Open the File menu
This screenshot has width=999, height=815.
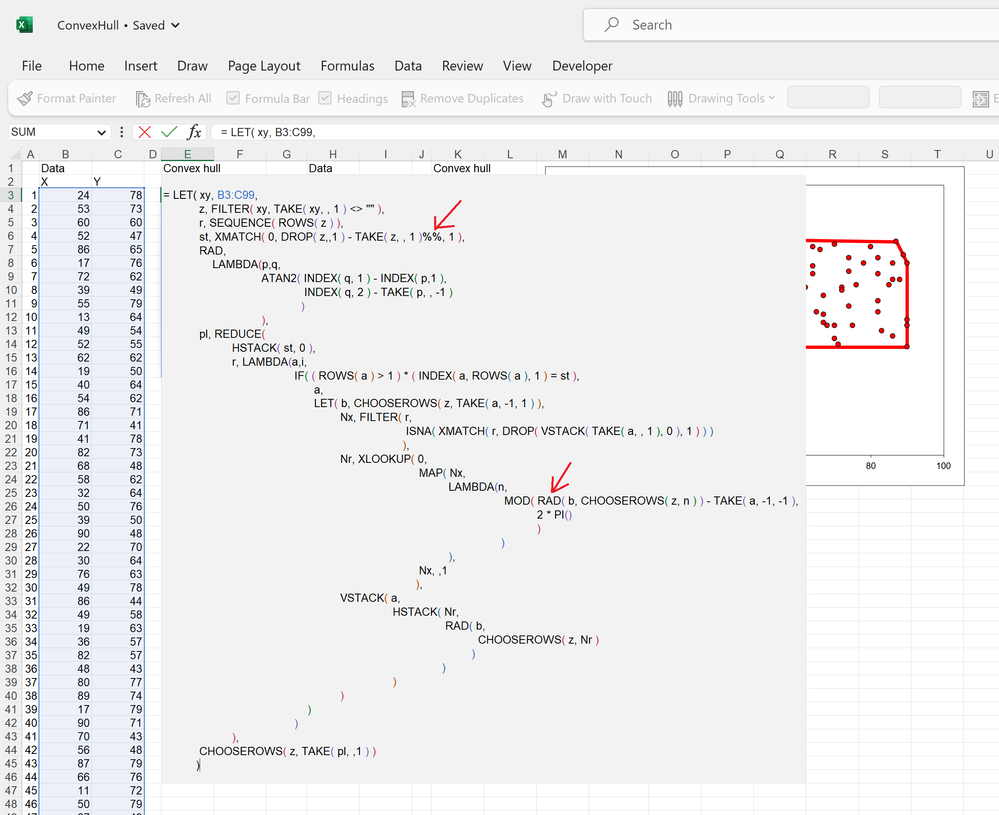(x=31, y=66)
